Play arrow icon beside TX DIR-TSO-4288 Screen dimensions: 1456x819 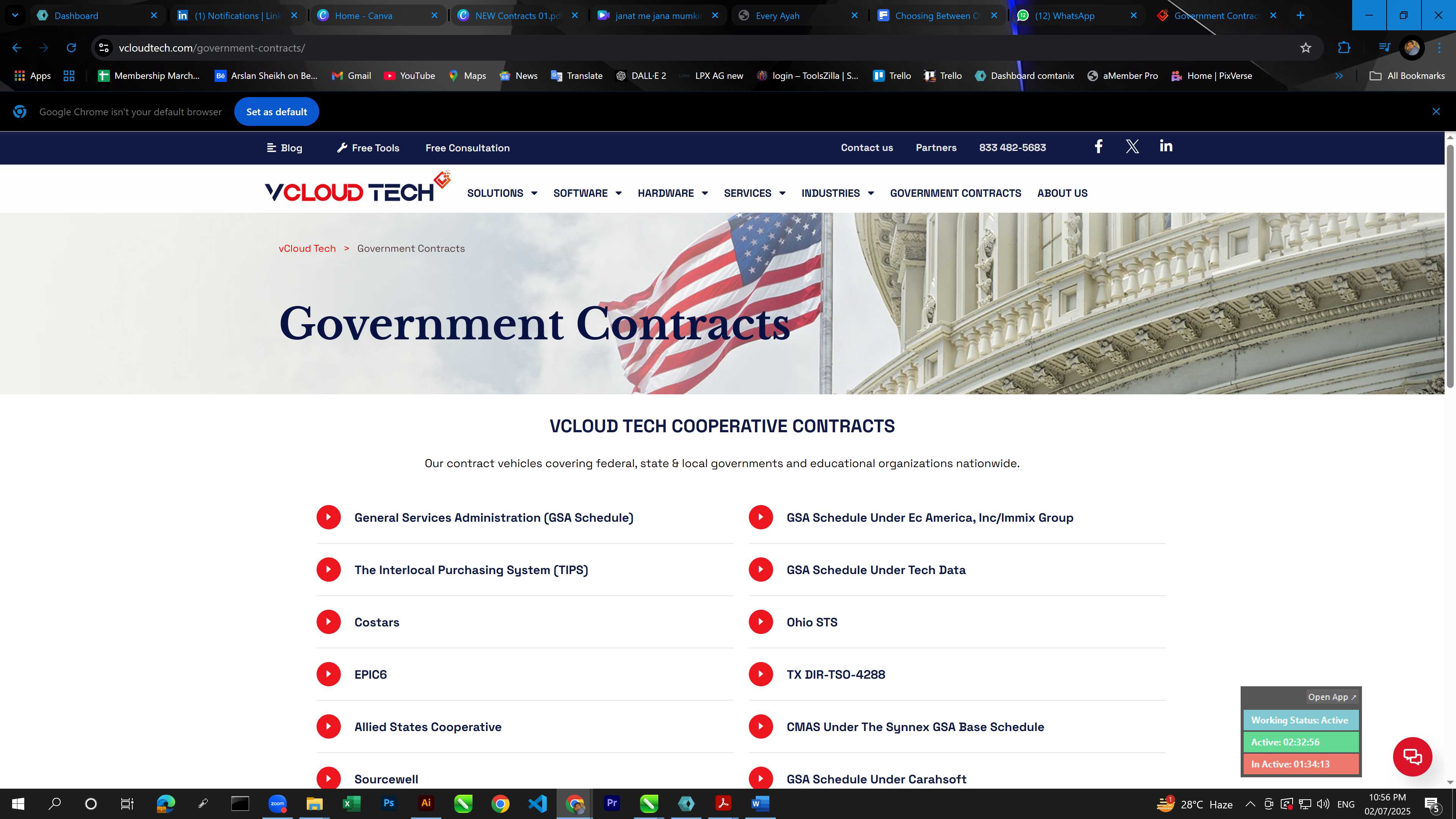[761, 674]
